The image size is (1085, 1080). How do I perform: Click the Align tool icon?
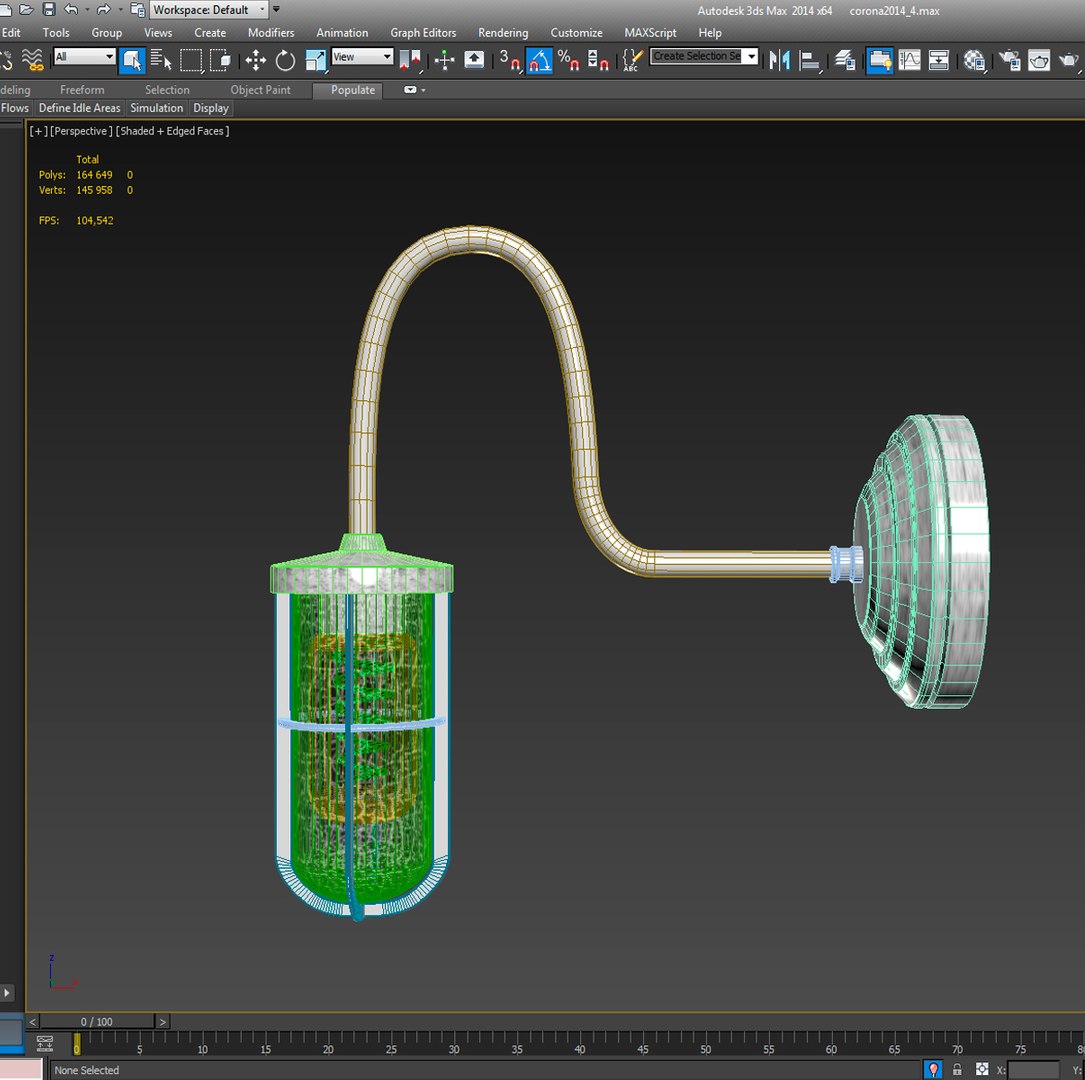coord(810,60)
